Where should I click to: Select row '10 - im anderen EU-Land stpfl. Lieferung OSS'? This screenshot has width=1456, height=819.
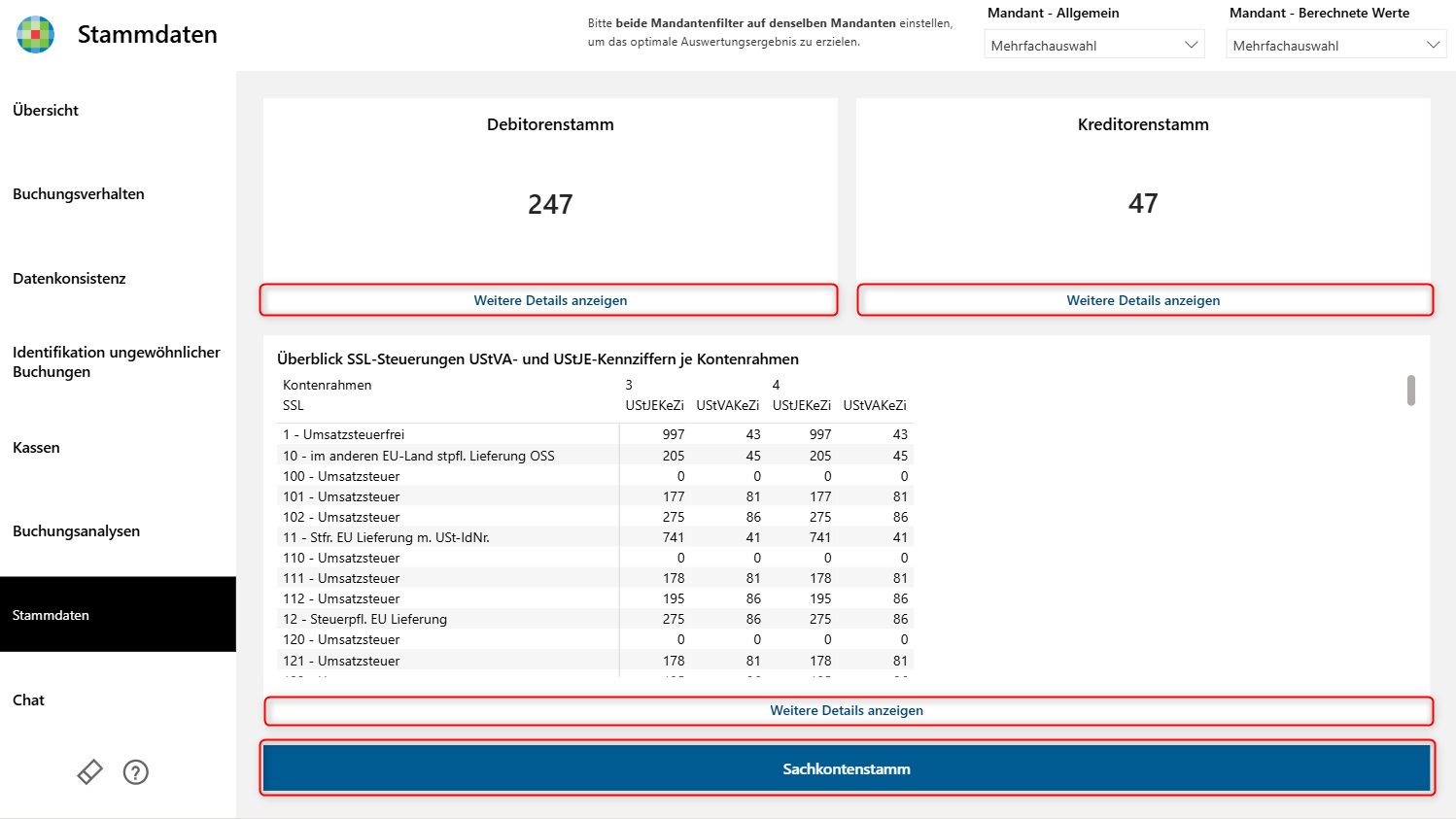(x=595, y=456)
